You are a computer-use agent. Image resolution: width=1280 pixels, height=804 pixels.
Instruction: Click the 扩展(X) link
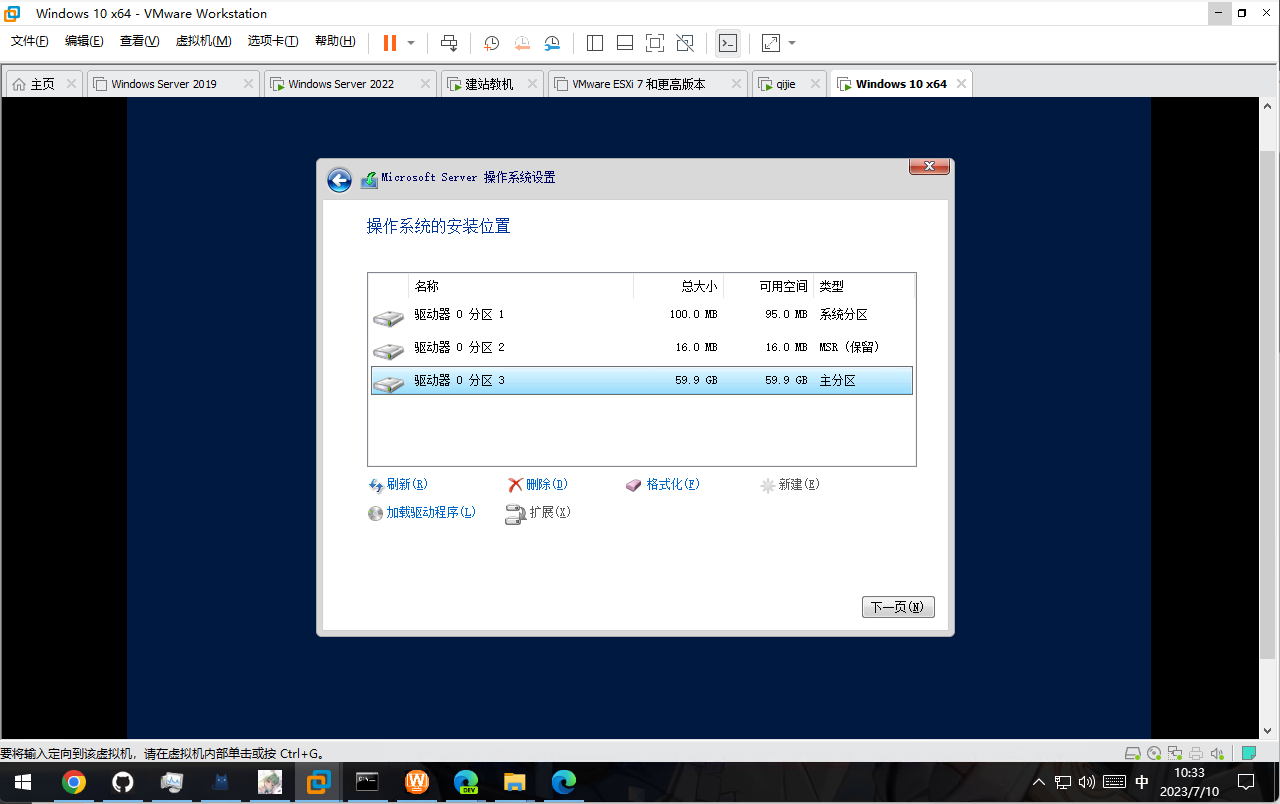tap(538, 513)
